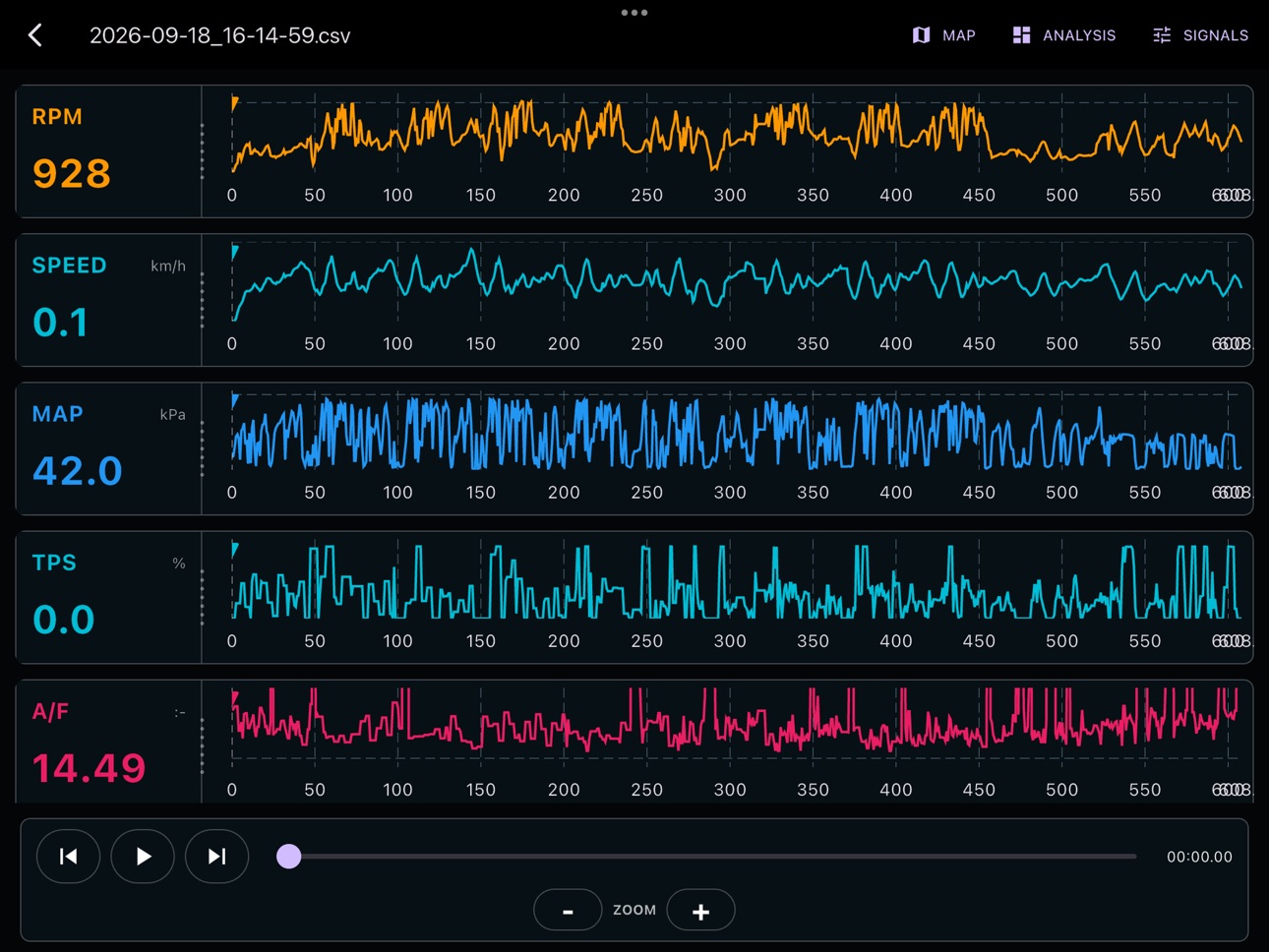Select the A/F signal panel
The width and height of the screenshot is (1269, 952).
tap(634, 742)
